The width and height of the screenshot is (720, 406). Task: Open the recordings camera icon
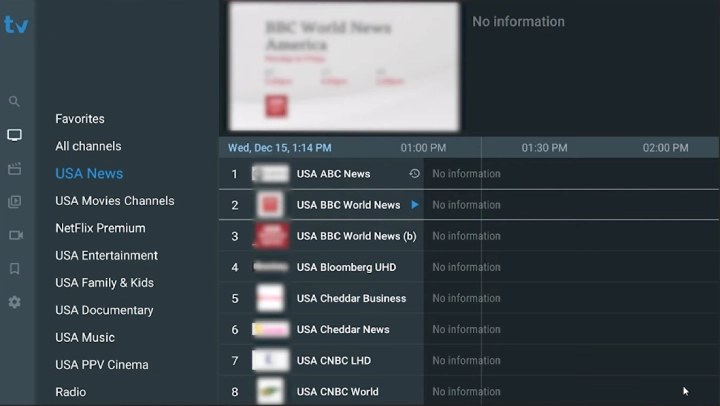(14, 235)
